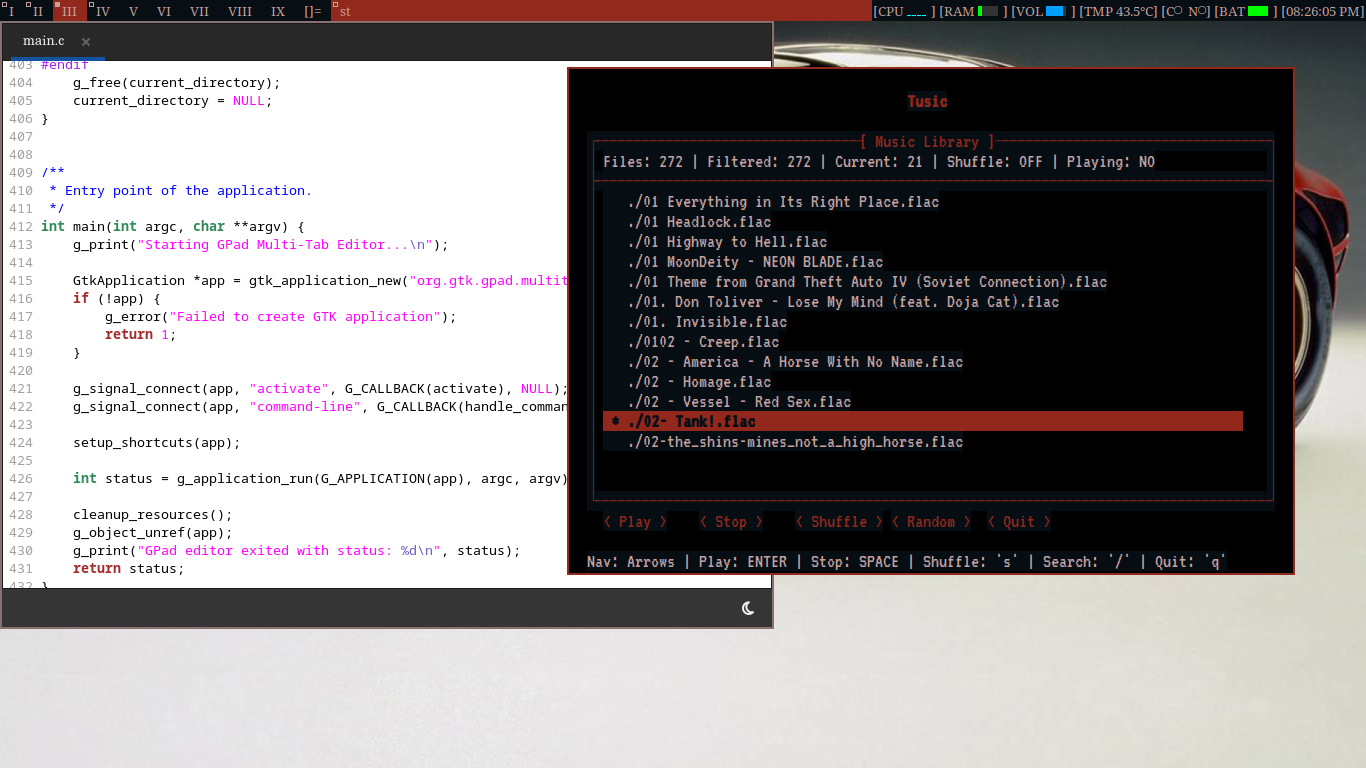The height and width of the screenshot is (768, 1366).
Task: Click the []= layout symbol
Action: click(312, 11)
